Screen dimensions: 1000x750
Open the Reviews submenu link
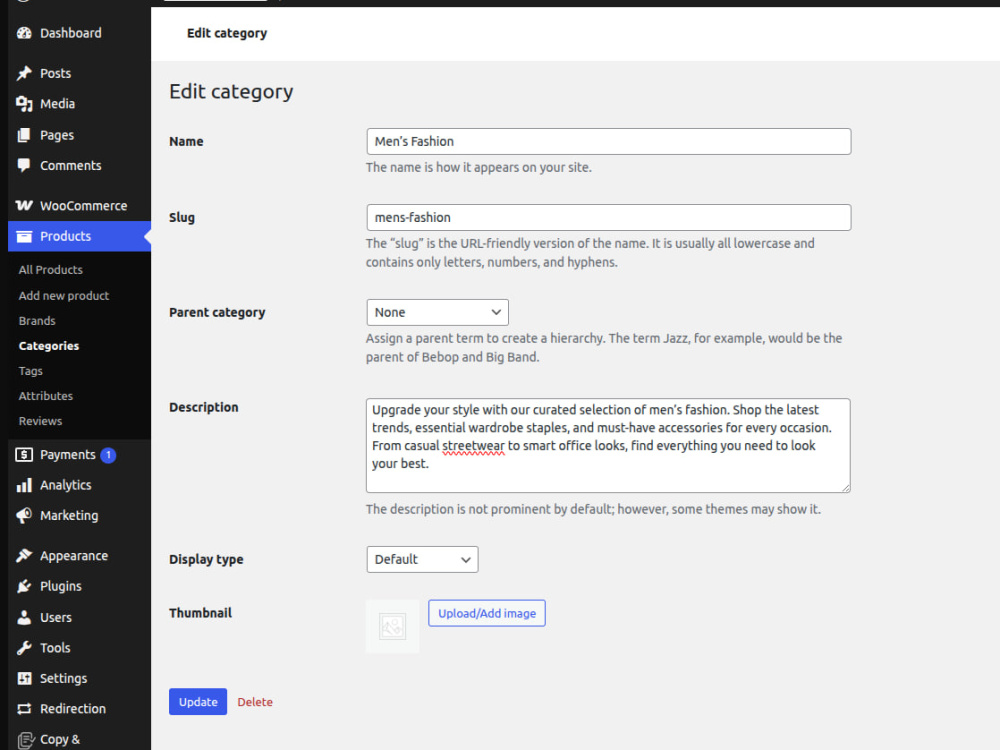[x=40, y=421]
